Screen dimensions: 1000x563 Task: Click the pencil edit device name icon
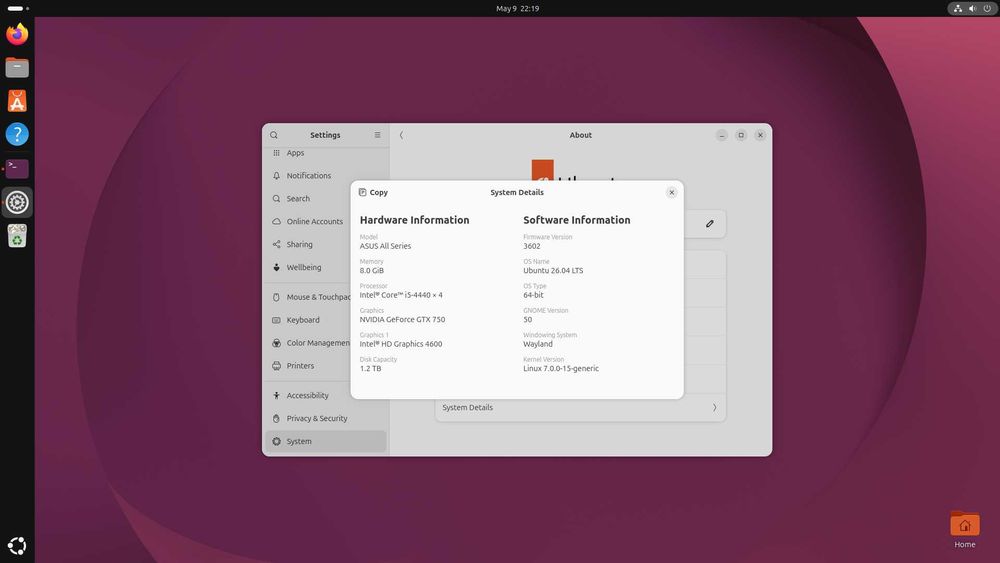pyautogui.click(x=709, y=224)
